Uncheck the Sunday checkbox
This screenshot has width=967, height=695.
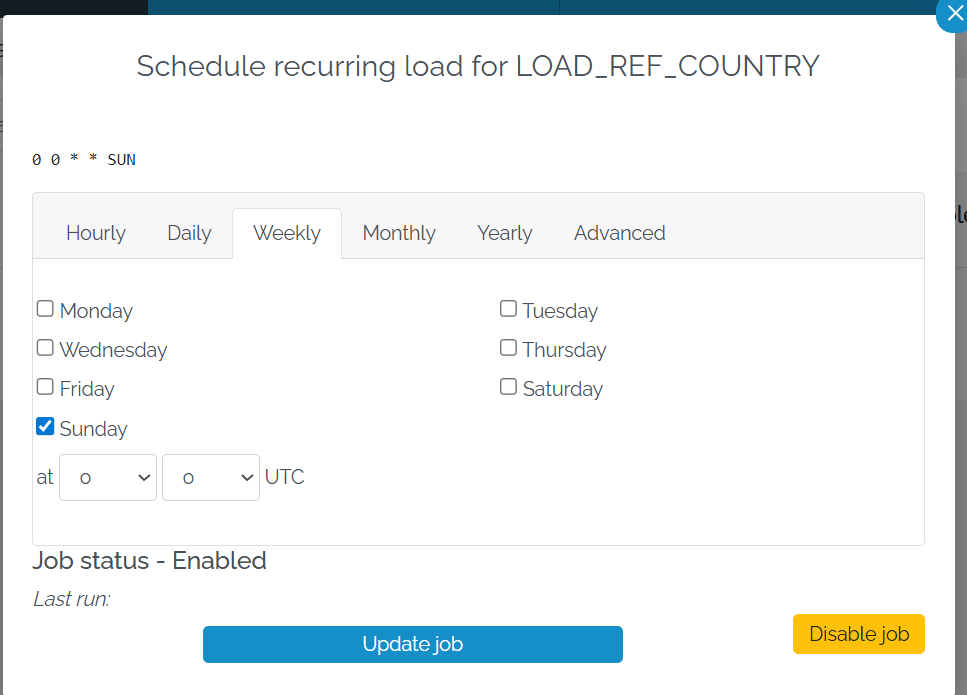(x=45, y=425)
